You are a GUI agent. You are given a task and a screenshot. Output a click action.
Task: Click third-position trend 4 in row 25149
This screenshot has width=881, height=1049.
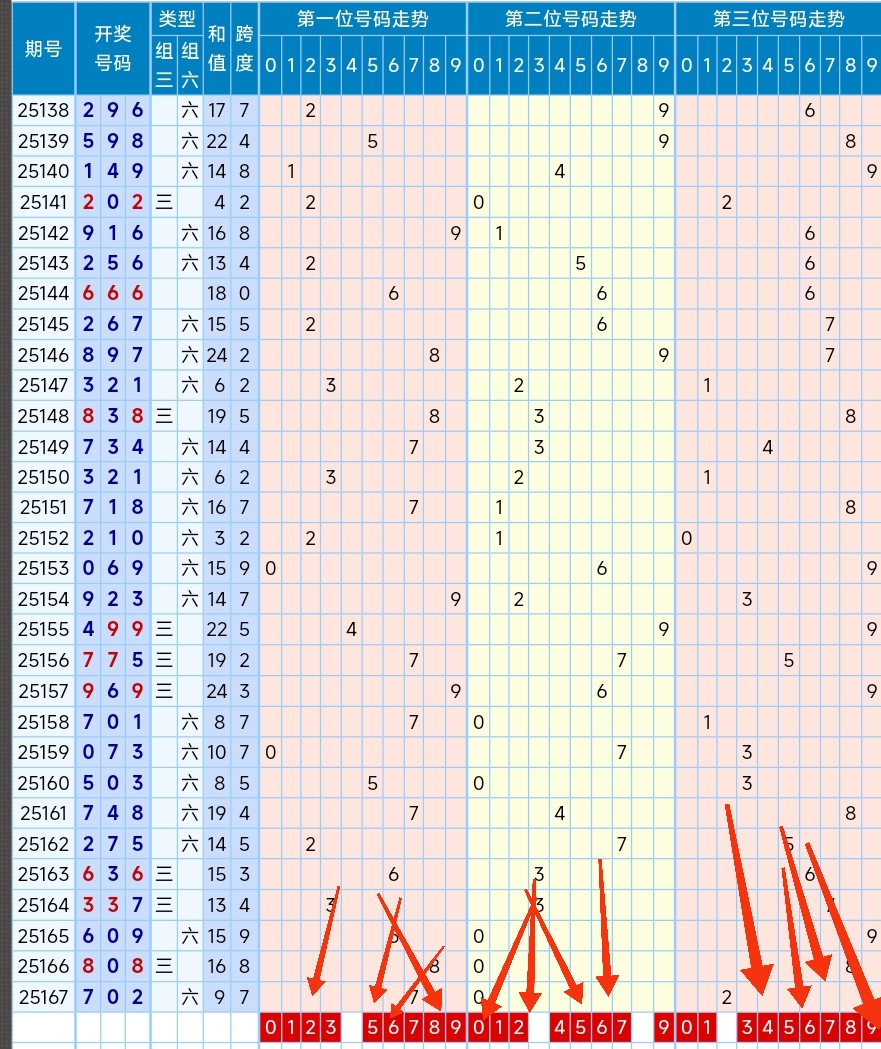768,447
